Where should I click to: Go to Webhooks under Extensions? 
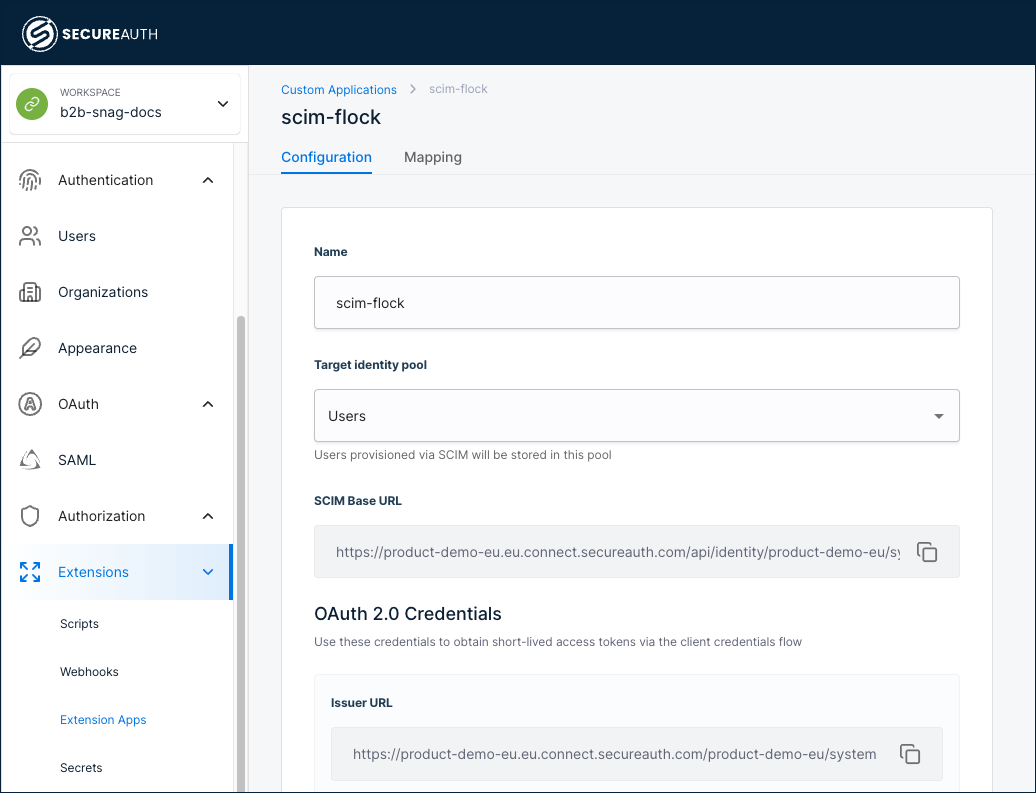click(x=89, y=671)
